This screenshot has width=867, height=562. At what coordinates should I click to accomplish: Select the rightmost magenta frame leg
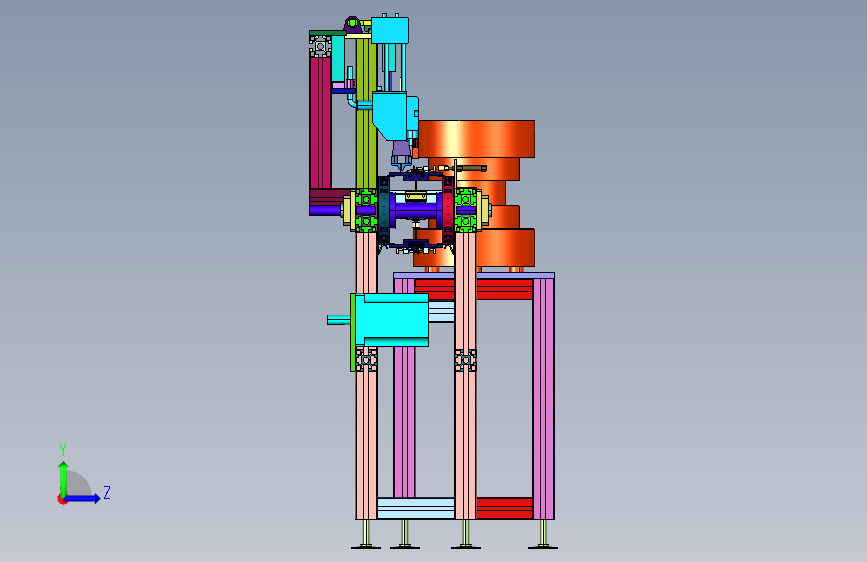pos(544,399)
